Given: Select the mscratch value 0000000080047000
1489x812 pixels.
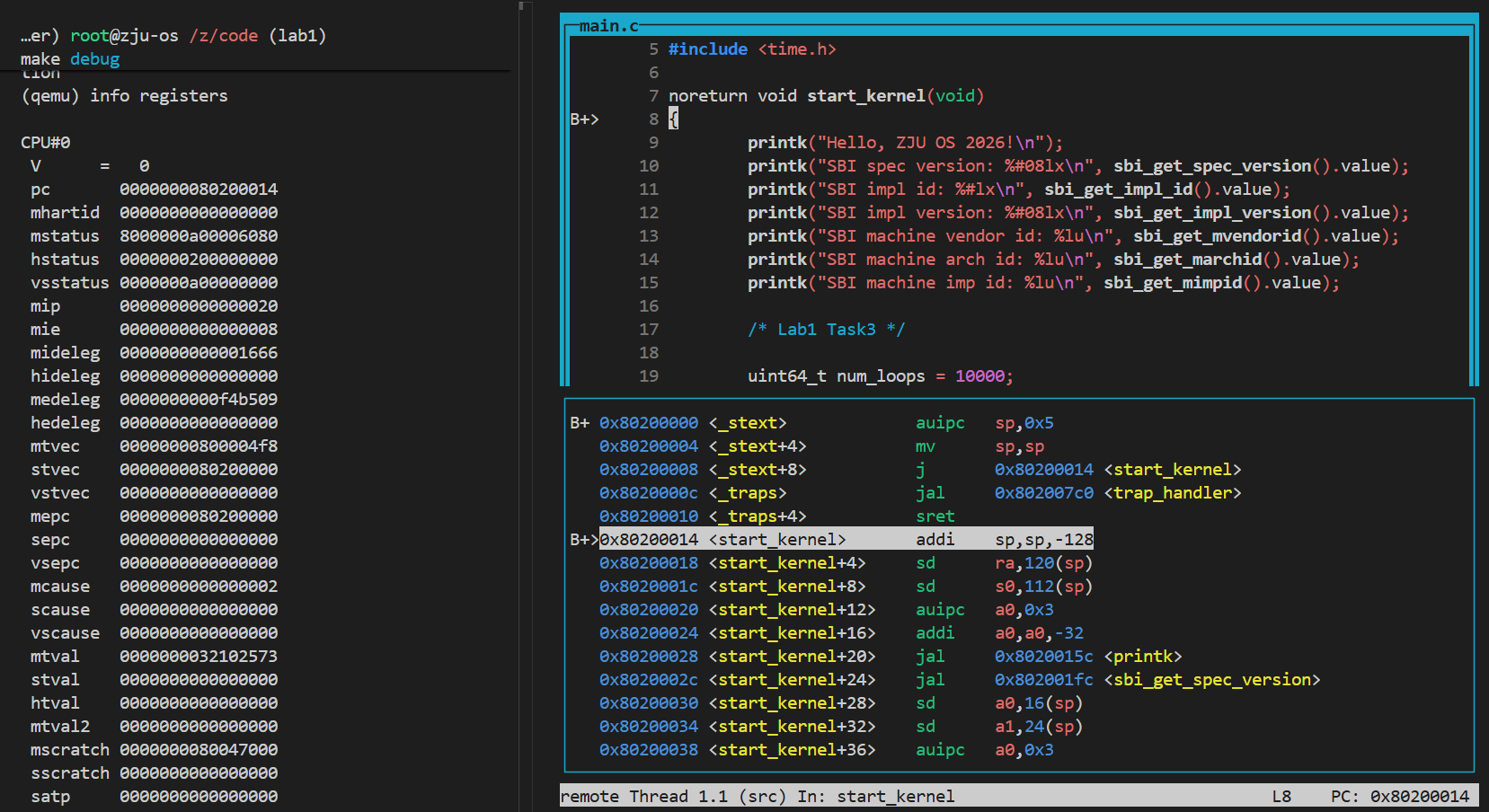Looking at the screenshot, I should [x=199, y=750].
